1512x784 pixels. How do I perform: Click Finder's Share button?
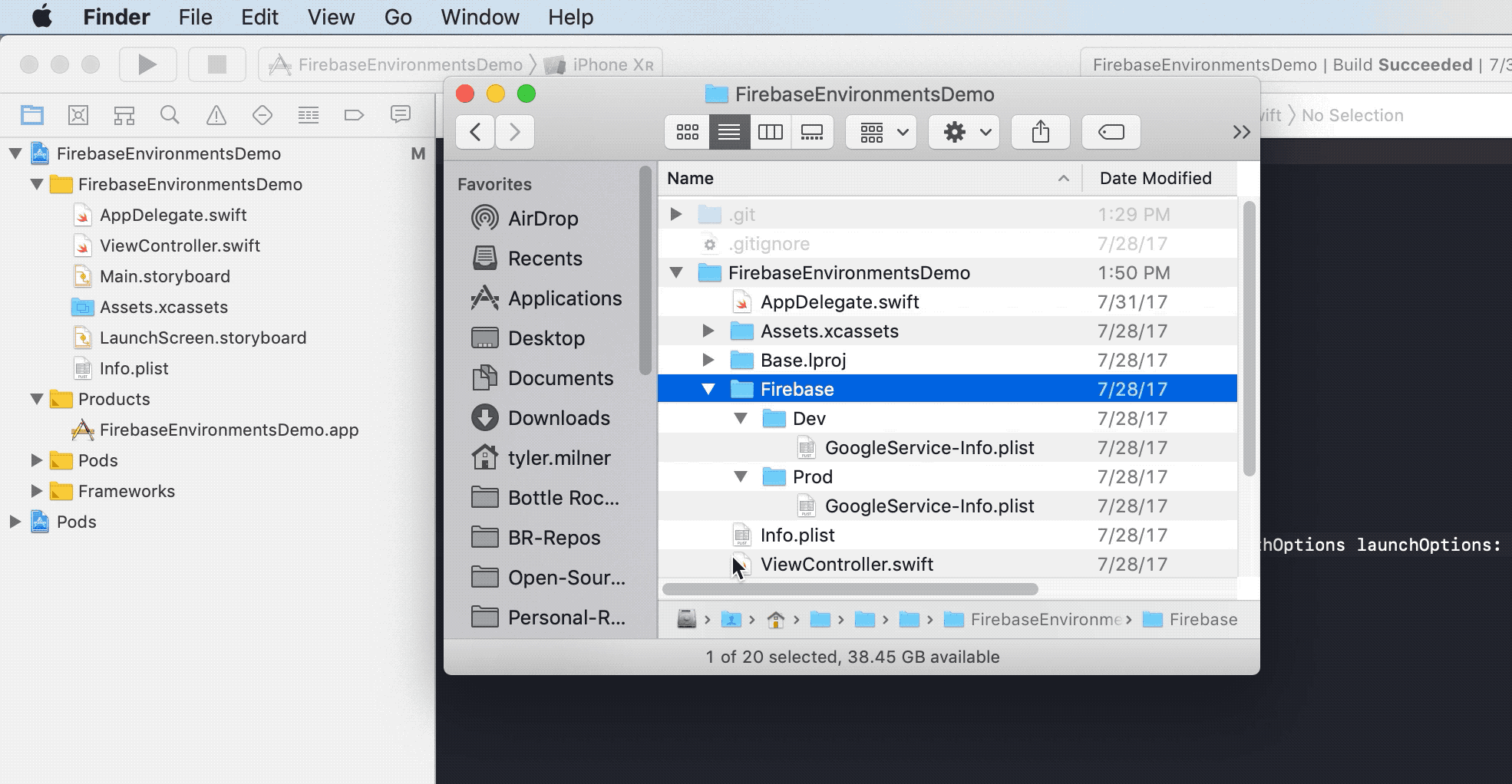[x=1041, y=132]
